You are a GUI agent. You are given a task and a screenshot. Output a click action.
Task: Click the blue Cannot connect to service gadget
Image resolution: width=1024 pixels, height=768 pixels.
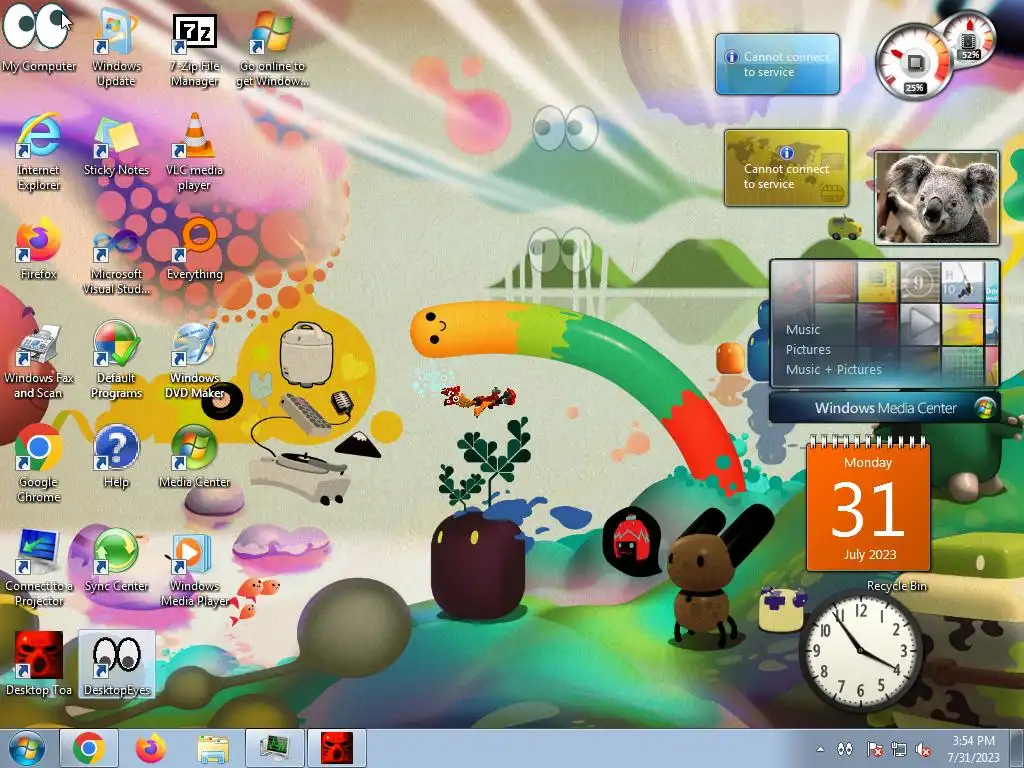tap(777, 64)
